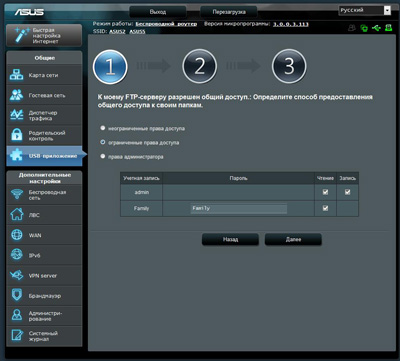This screenshot has height=361, width=400.
Task: Open the Русский language dropdown
Action: point(365,10)
